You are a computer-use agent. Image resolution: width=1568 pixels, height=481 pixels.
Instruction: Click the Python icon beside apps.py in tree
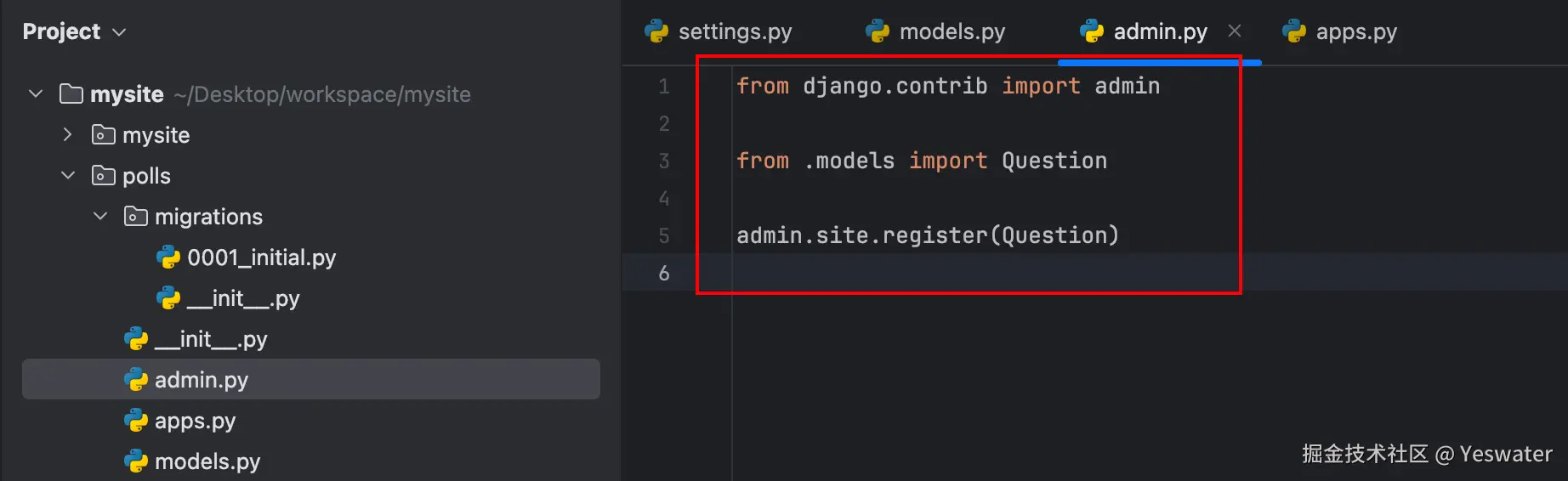136,420
